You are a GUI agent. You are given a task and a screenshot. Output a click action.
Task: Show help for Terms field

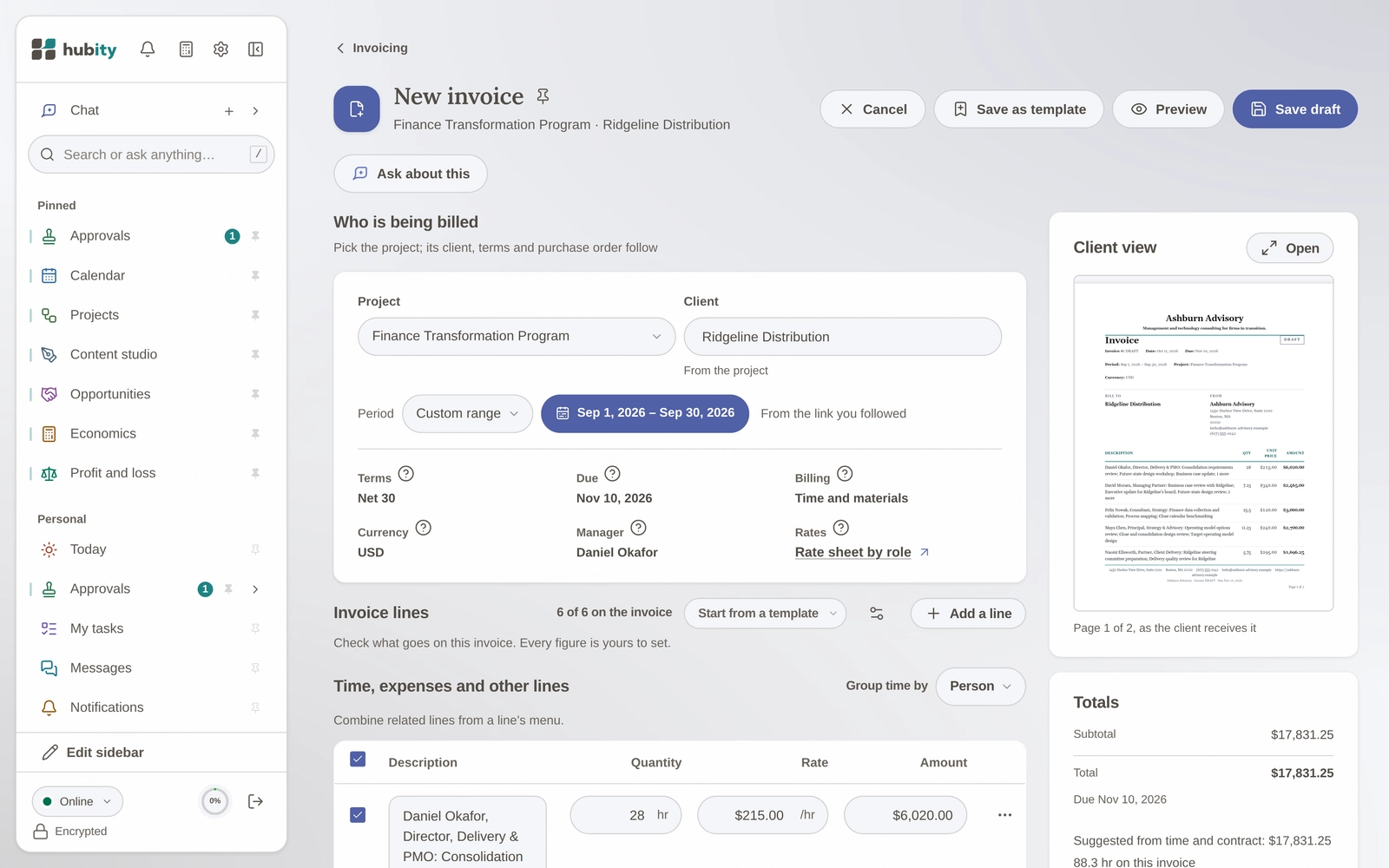[406, 474]
